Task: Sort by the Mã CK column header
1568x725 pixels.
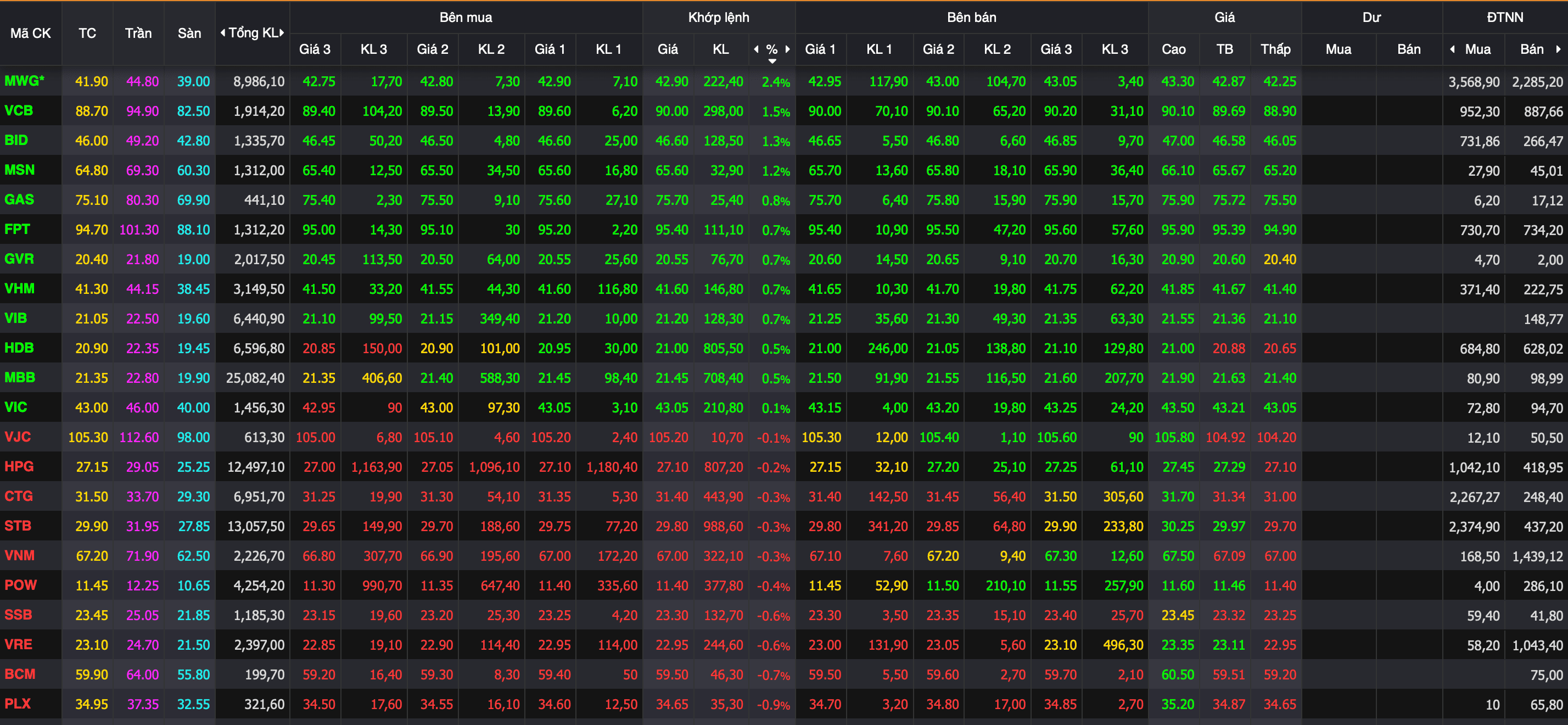Action: (x=30, y=34)
